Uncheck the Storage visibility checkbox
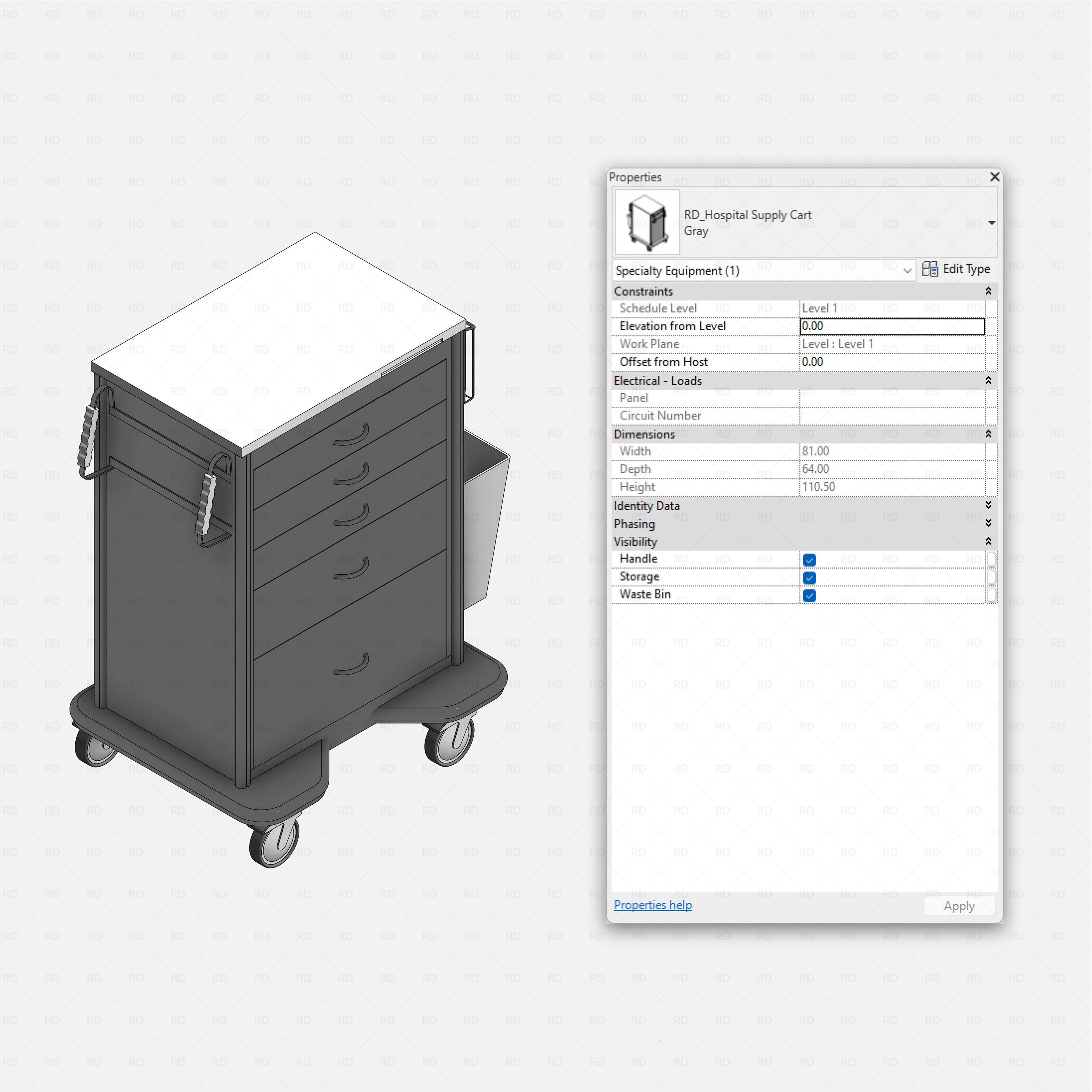Viewport: 1092px width, 1092px height. tap(809, 578)
